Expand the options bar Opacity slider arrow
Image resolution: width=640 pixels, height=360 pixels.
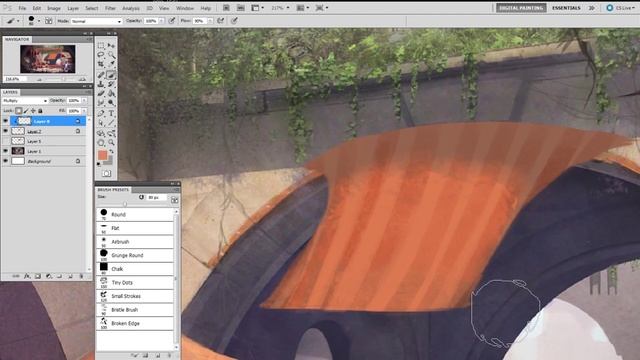[x=162, y=21]
